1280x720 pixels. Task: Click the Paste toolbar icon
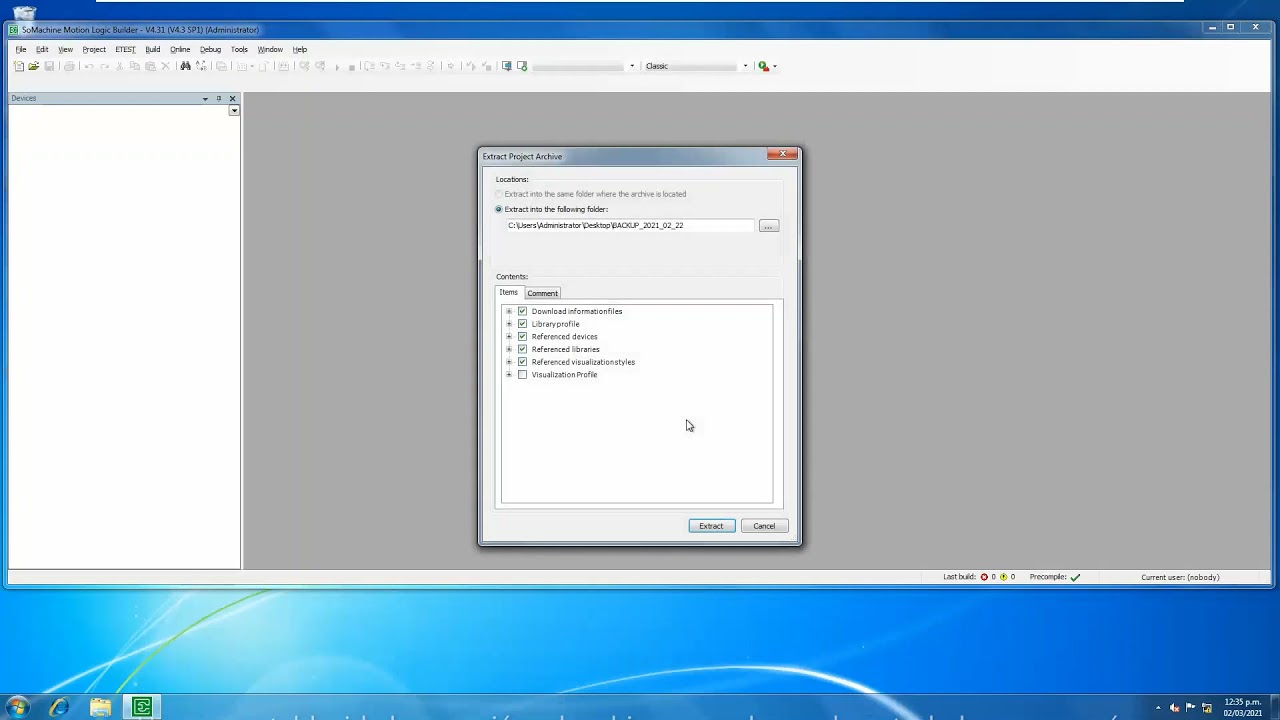150,66
